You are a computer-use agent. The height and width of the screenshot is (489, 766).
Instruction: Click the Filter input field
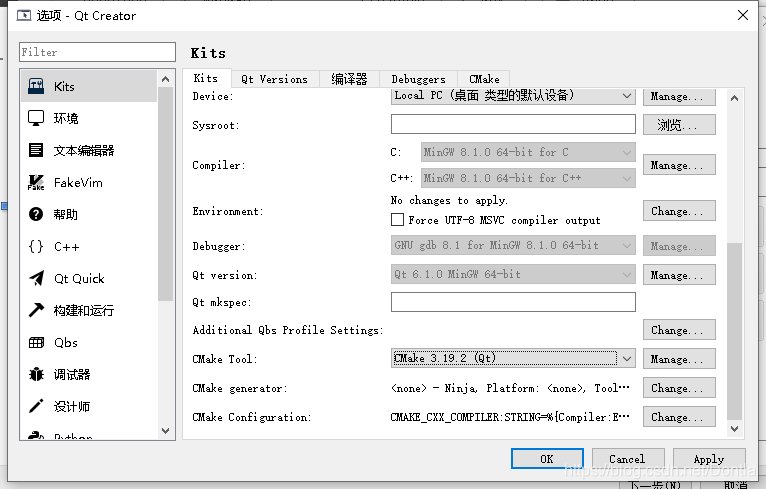[97, 52]
